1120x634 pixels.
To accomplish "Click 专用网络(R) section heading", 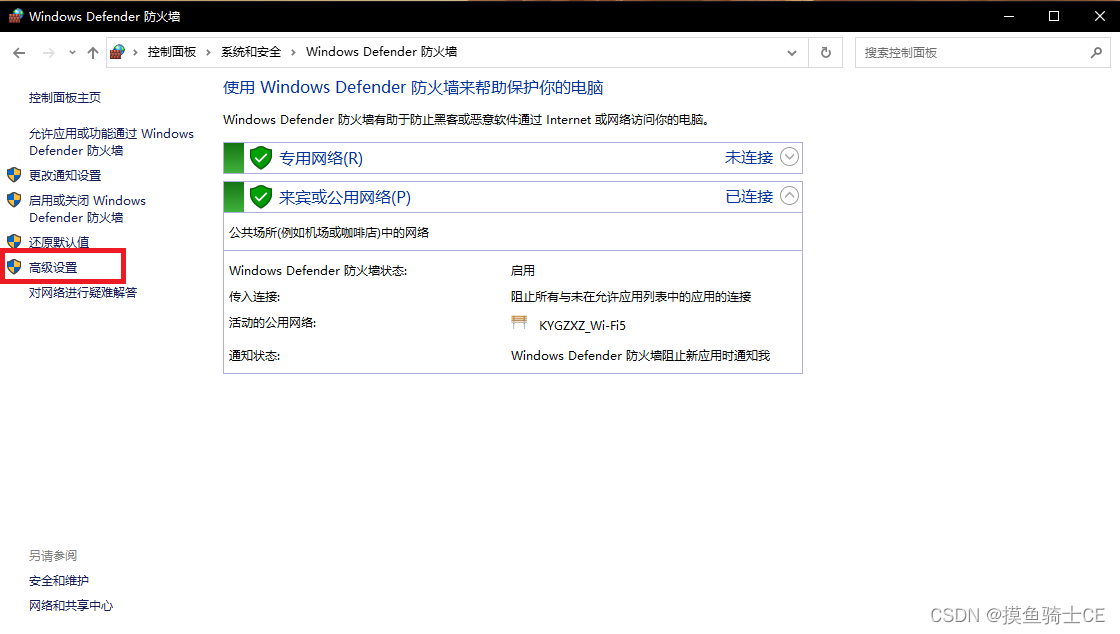I will (x=321, y=158).
